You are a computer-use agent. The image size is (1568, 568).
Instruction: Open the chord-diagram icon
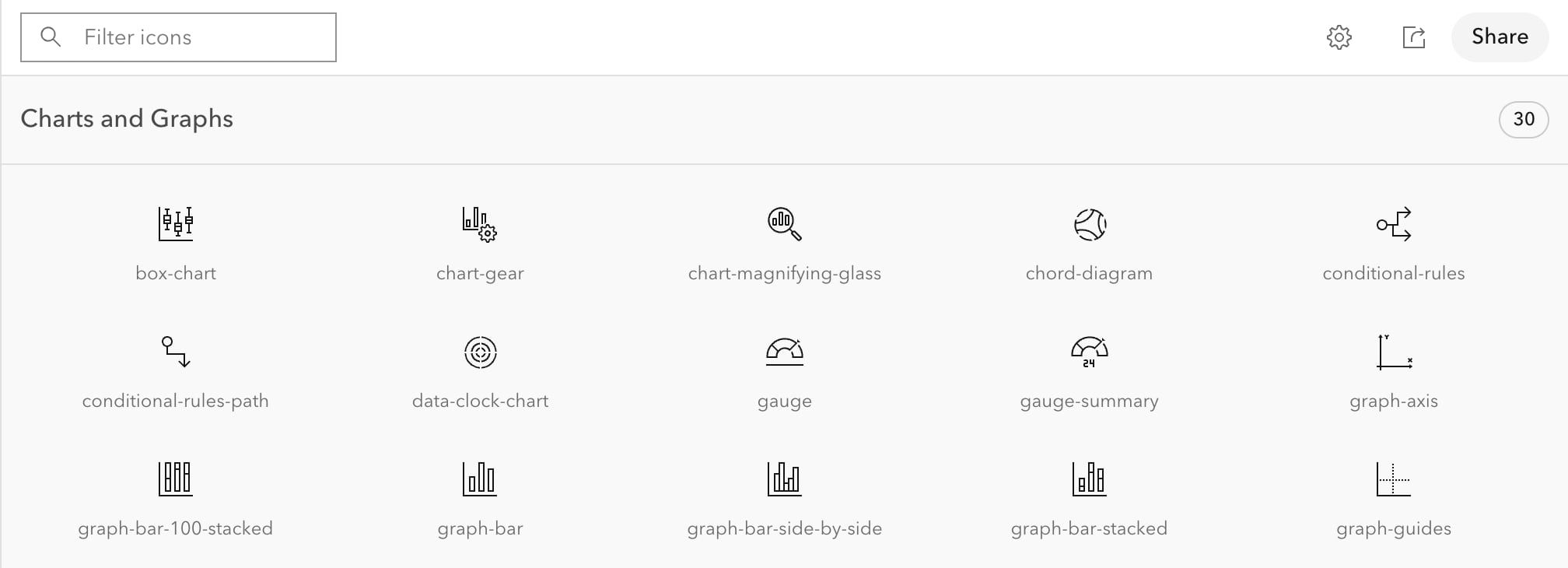(x=1089, y=223)
